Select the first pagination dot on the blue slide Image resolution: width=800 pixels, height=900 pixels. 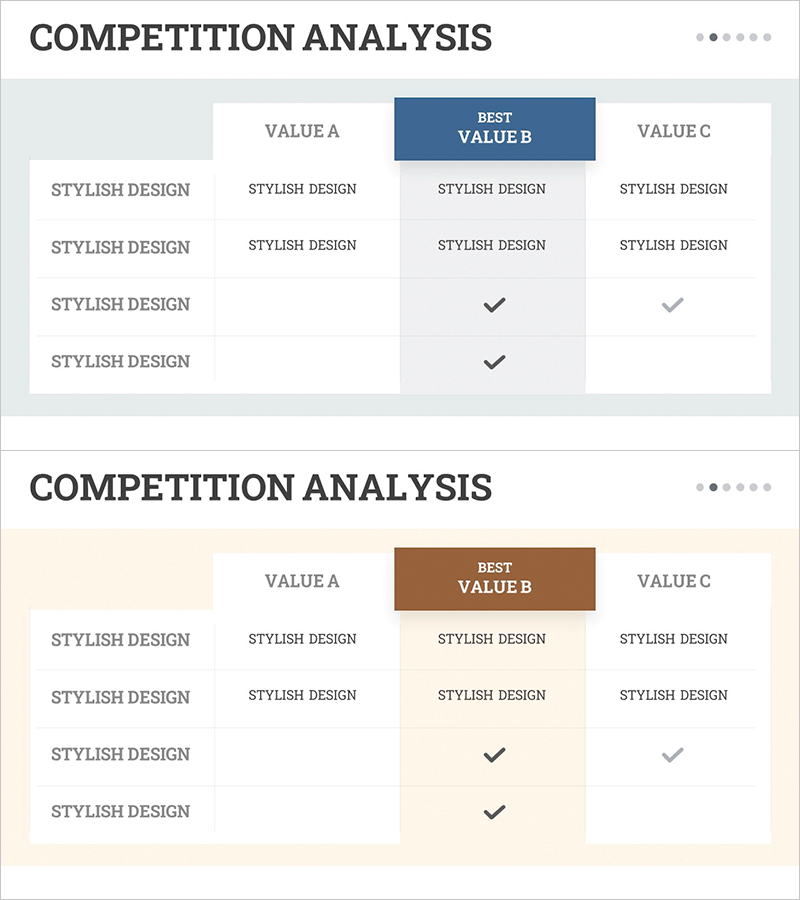(x=700, y=38)
